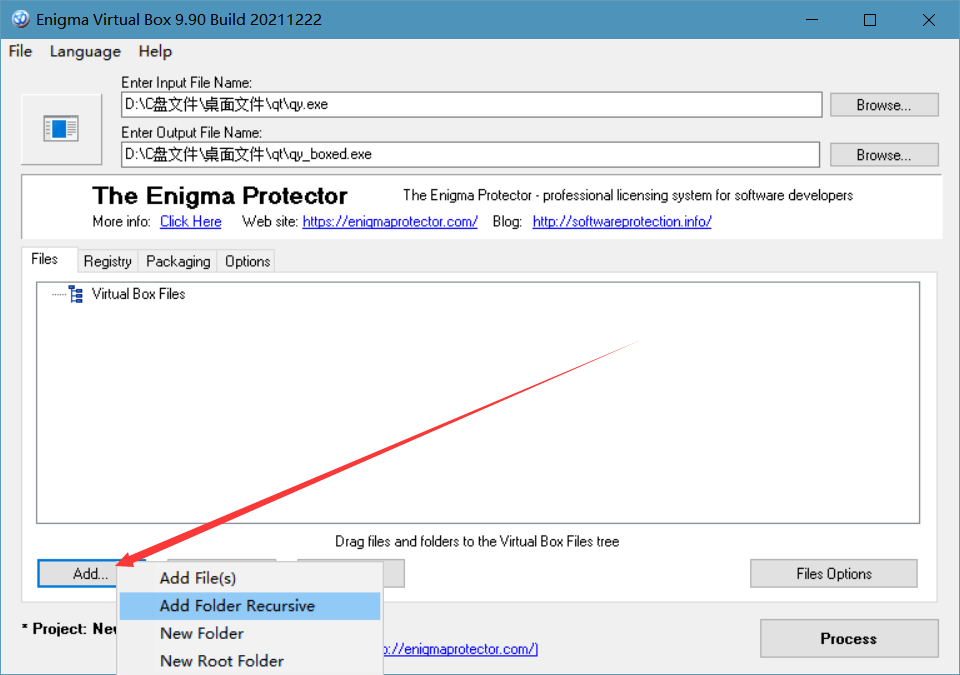Open the softwareprotection.info blog link
The width and height of the screenshot is (960, 675).
pos(622,222)
